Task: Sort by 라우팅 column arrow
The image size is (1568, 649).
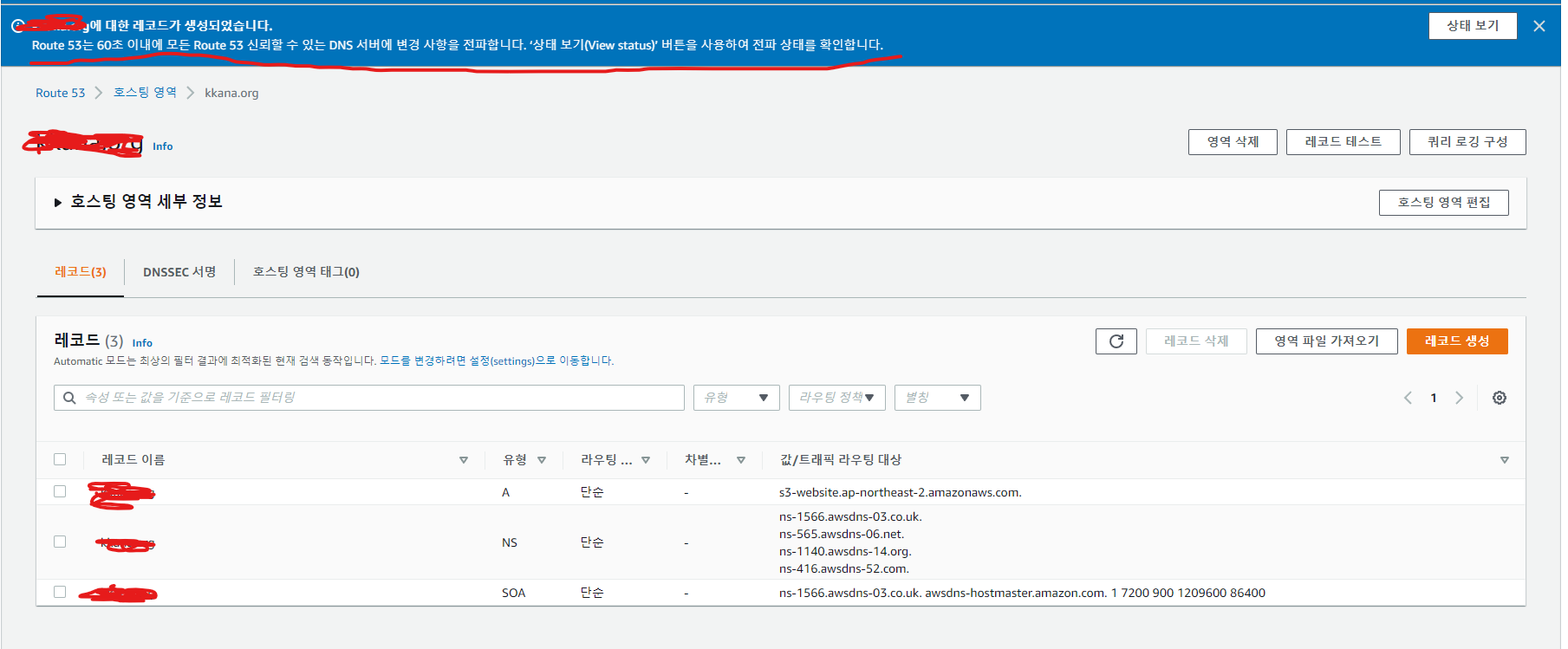Action: 646,460
